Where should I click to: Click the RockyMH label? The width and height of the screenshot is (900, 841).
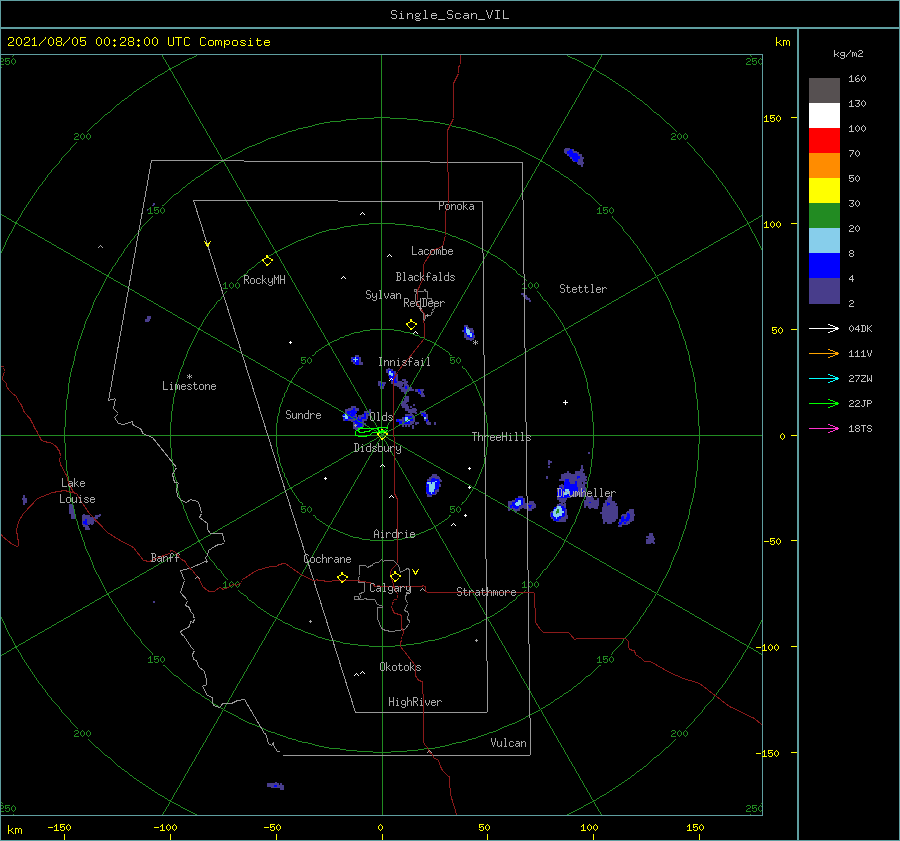tap(264, 280)
